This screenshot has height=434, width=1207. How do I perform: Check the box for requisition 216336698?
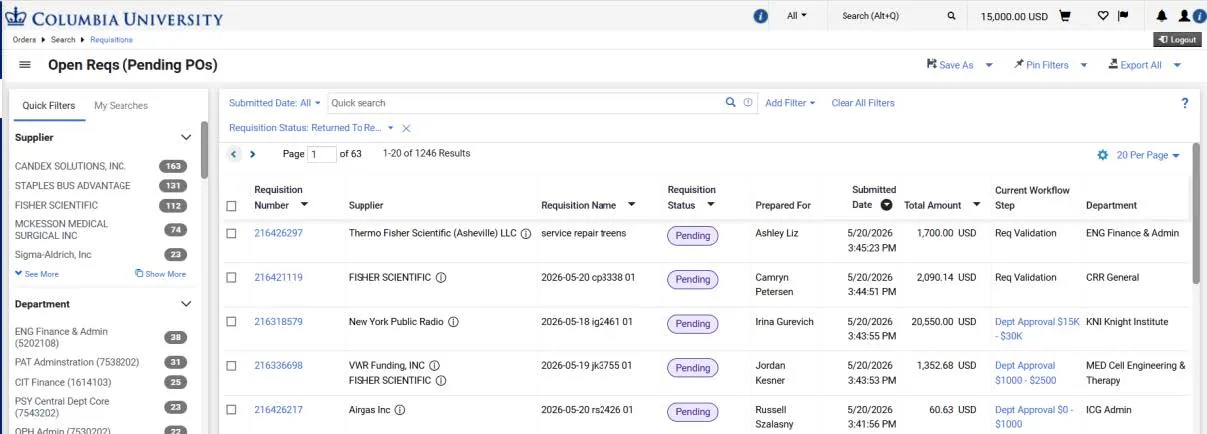[x=232, y=365]
